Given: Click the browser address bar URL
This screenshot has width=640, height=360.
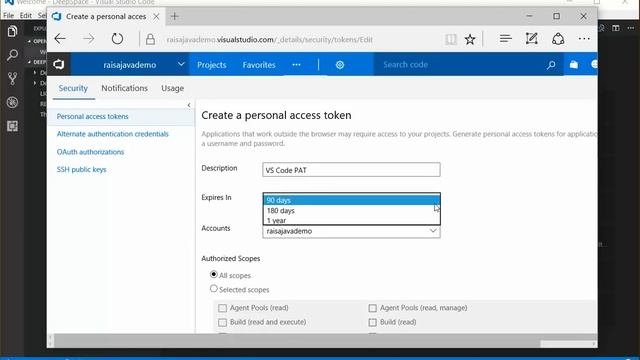Looking at the screenshot, I should click(269, 40).
